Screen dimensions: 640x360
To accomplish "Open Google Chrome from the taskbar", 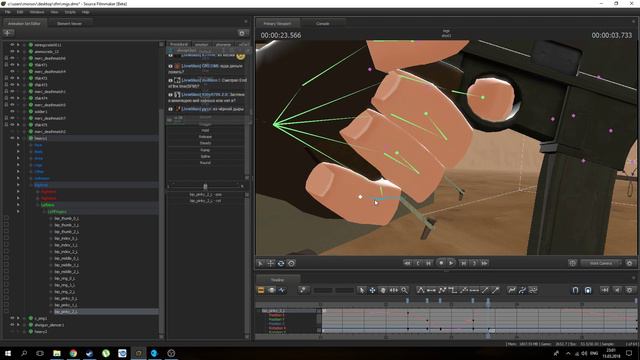I will point(73,353).
